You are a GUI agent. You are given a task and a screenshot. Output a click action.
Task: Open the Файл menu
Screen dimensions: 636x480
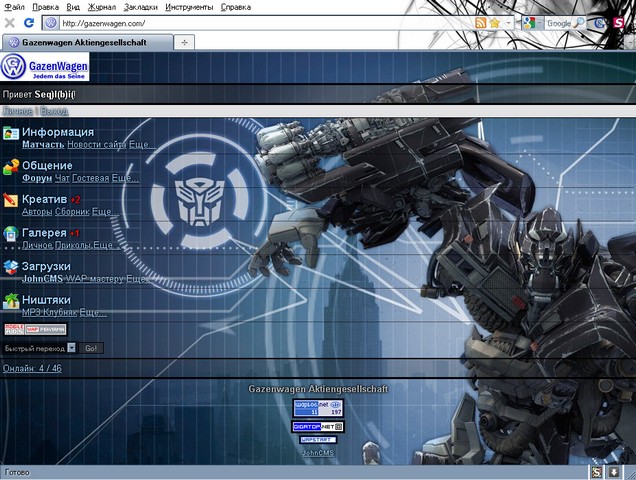click(x=14, y=7)
